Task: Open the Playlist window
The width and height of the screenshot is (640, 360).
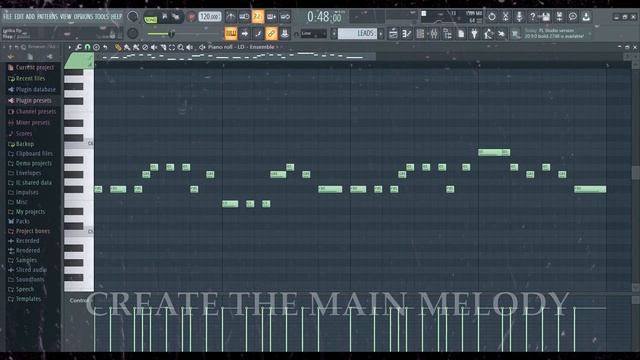Action: pyautogui.click(x=393, y=33)
